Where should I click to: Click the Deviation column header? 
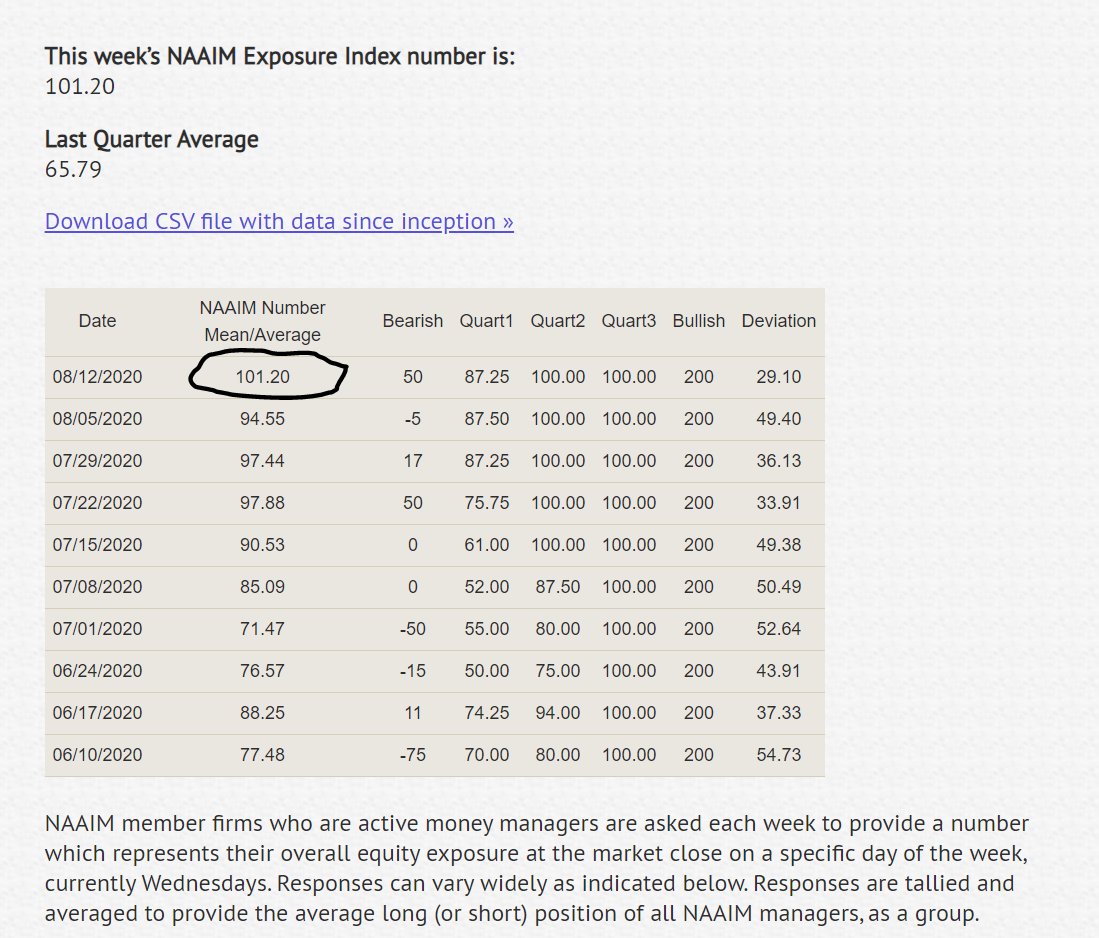(x=779, y=321)
